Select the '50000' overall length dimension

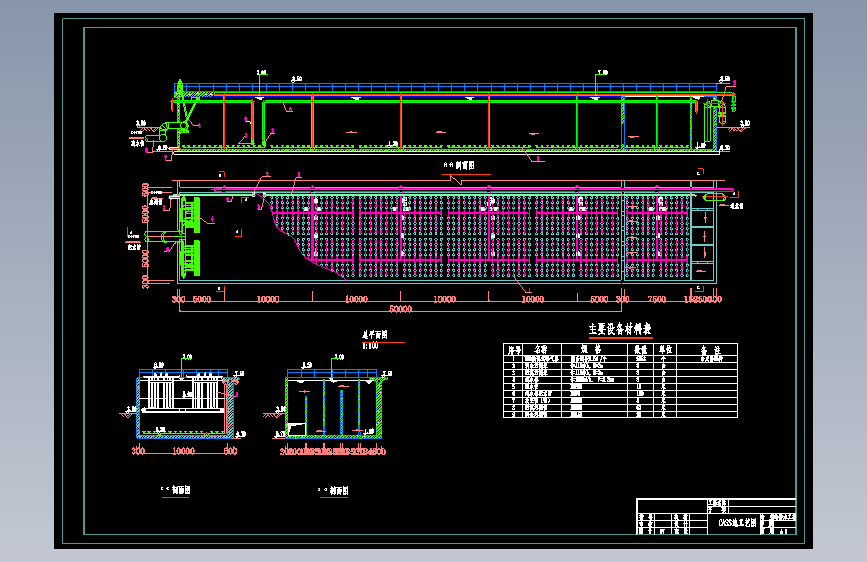pos(401,309)
